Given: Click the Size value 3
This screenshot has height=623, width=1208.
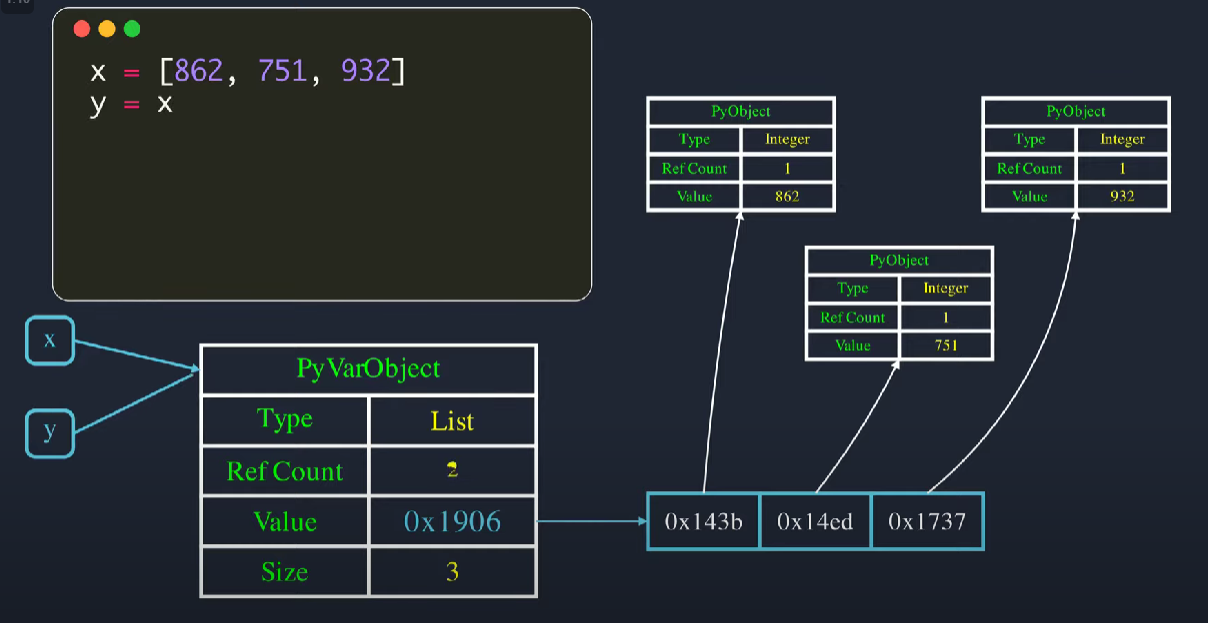Looking at the screenshot, I should (452, 572).
